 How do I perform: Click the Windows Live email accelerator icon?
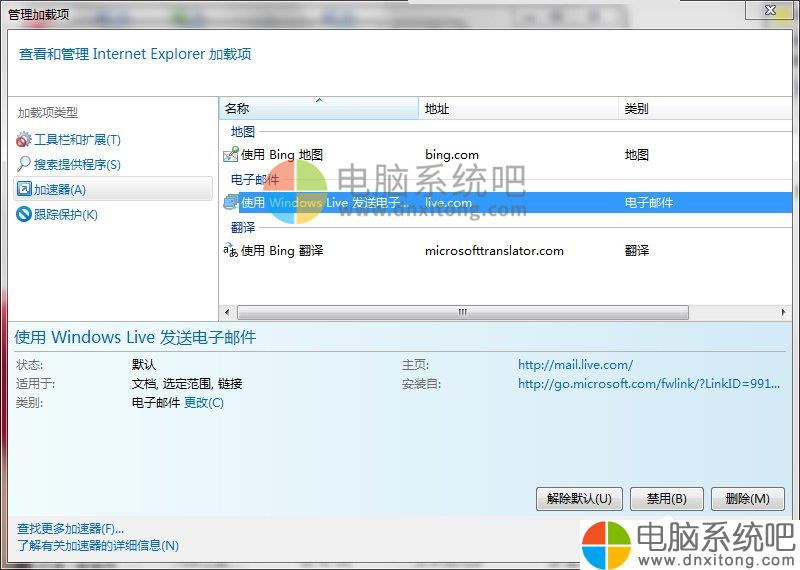tap(230, 203)
